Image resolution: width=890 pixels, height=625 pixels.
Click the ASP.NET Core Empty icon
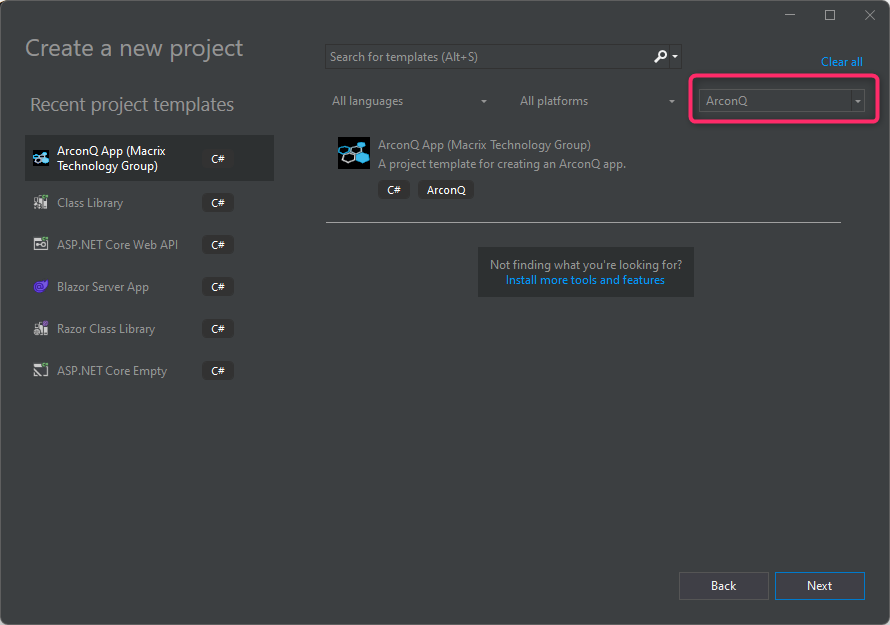40,371
